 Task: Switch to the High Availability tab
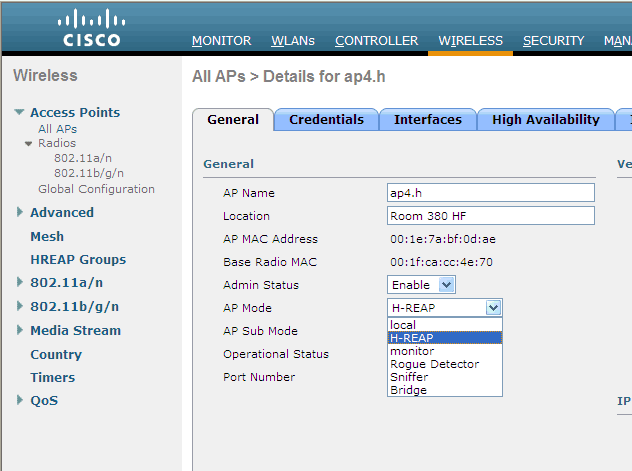[546, 120]
